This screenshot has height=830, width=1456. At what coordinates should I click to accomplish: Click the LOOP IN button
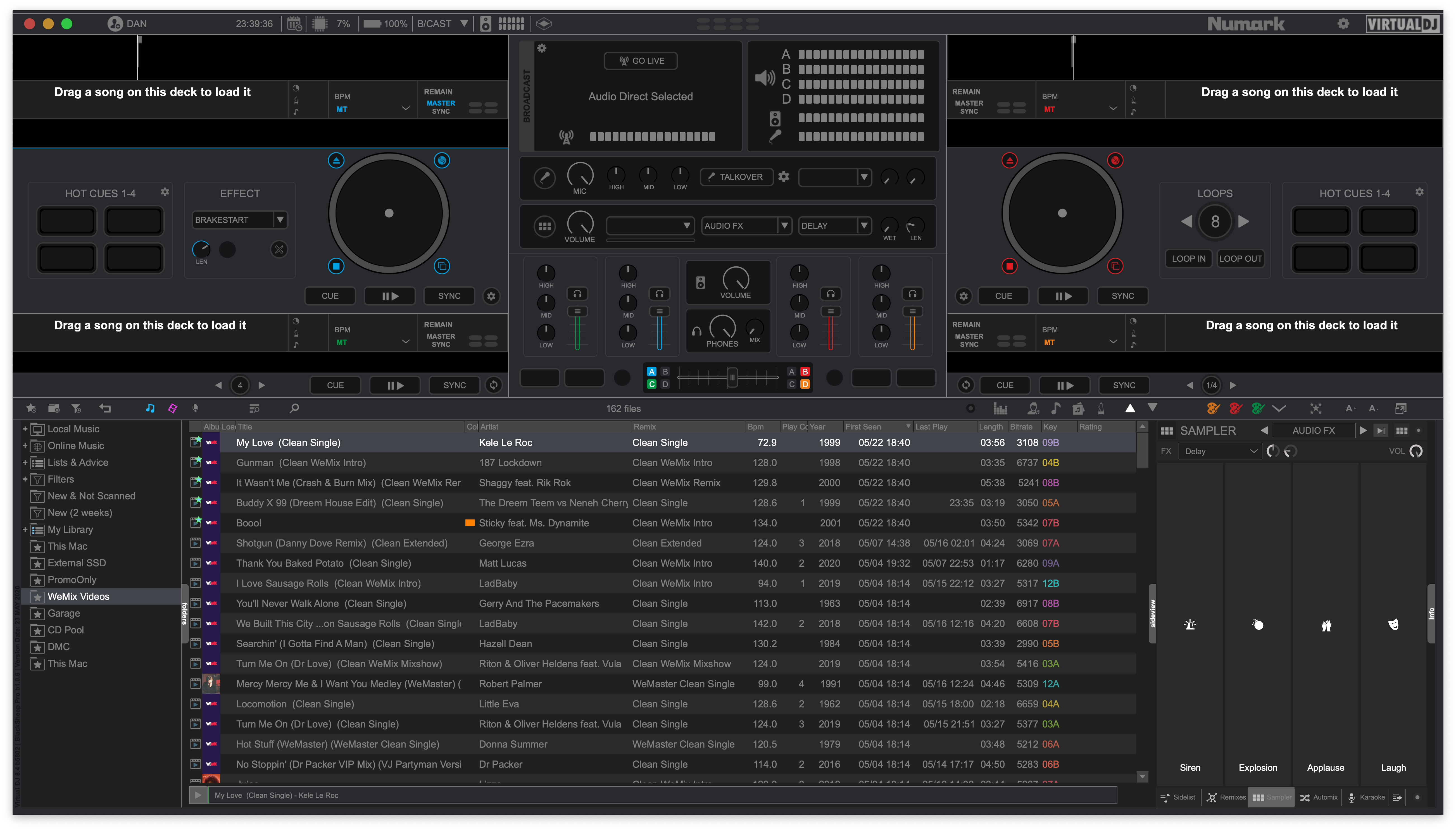pyautogui.click(x=1188, y=259)
